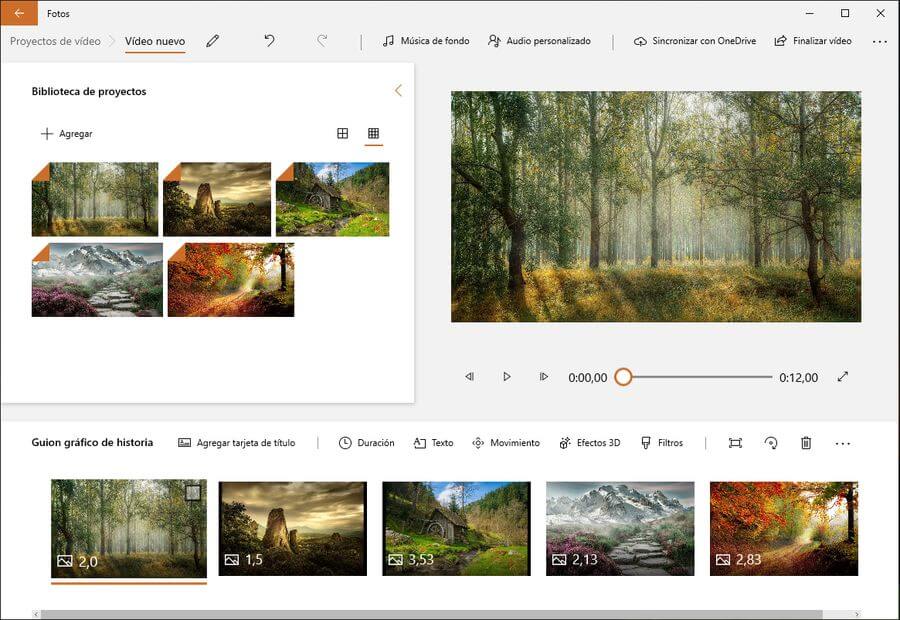The image size is (900, 620).
Task: Click the rotate icon in storyboard toolbar
Action: click(x=771, y=443)
